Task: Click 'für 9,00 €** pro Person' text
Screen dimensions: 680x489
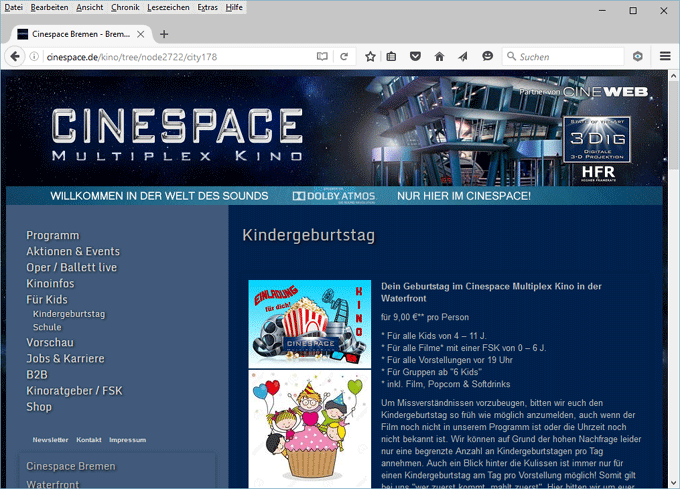Action: tap(425, 317)
